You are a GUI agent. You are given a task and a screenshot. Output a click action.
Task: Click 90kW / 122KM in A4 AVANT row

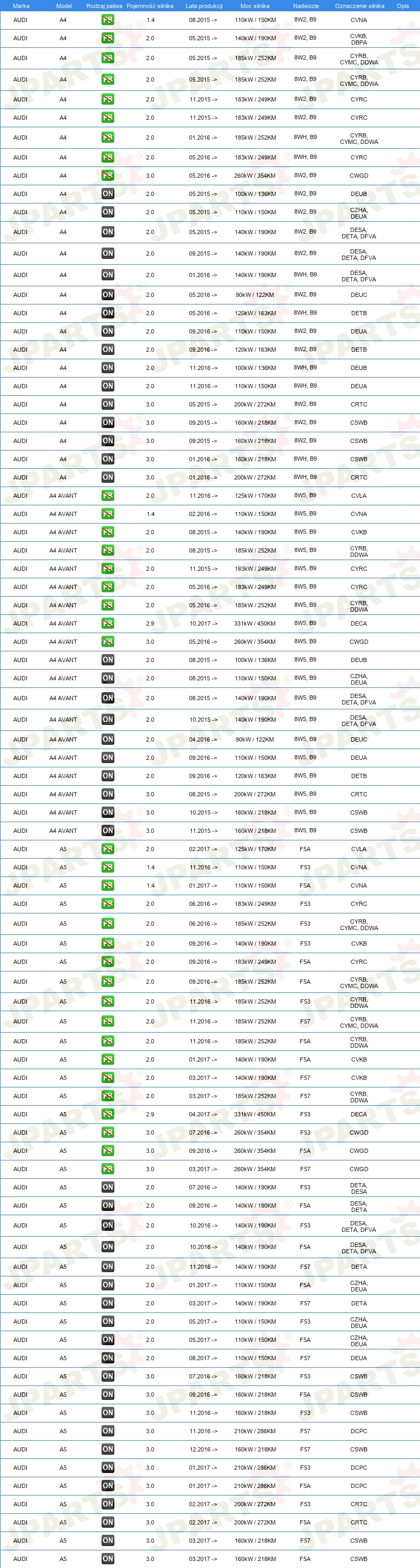tap(255, 739)
